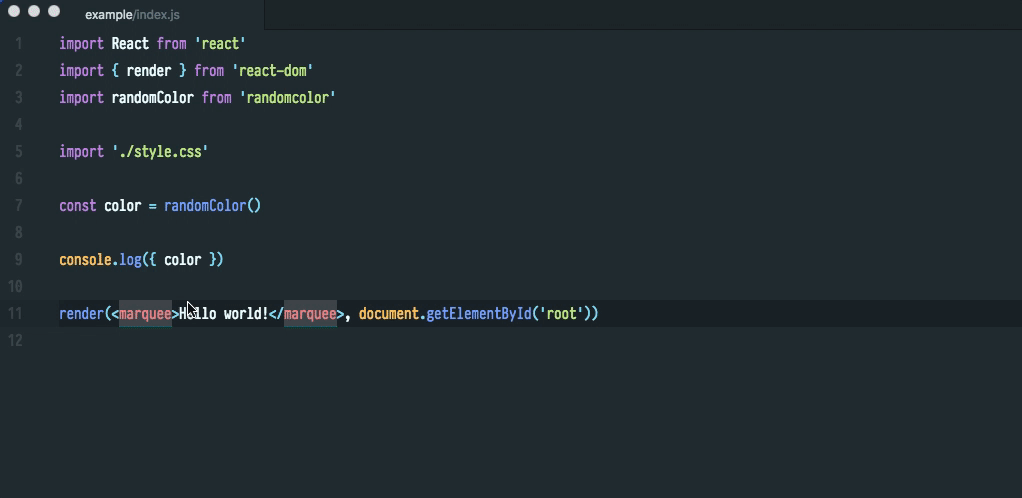Image resolution: width=1022 pixels, height=498 pixels.
Task: Click line number 5 in the gutter
Action: [19, 152]
